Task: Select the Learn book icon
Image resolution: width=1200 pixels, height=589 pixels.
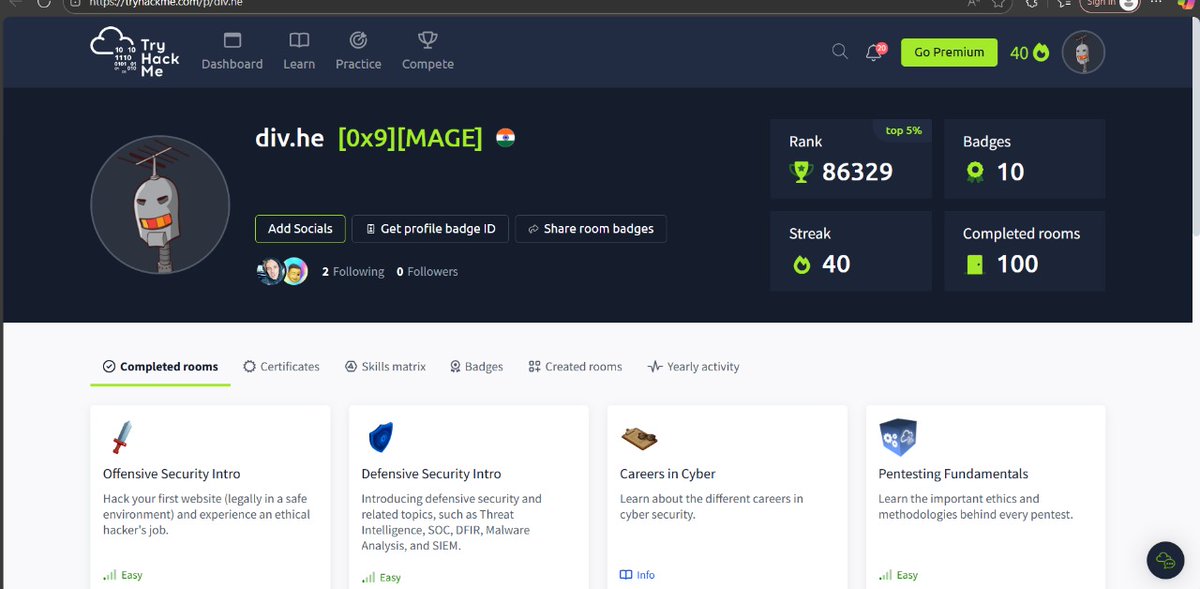Action: tap(298, 40)
